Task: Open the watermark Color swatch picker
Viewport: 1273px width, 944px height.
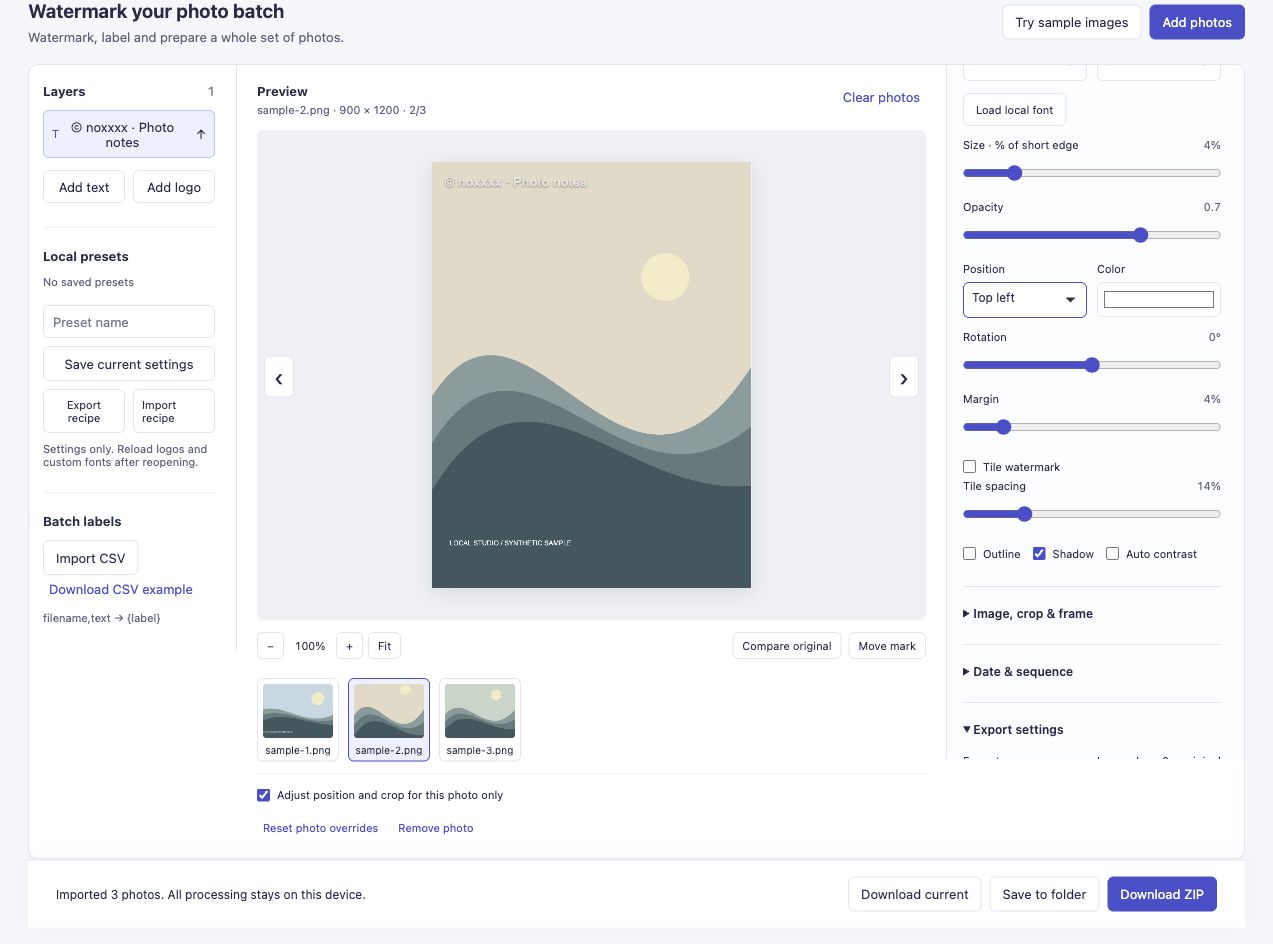Action: click(1159, 299)
